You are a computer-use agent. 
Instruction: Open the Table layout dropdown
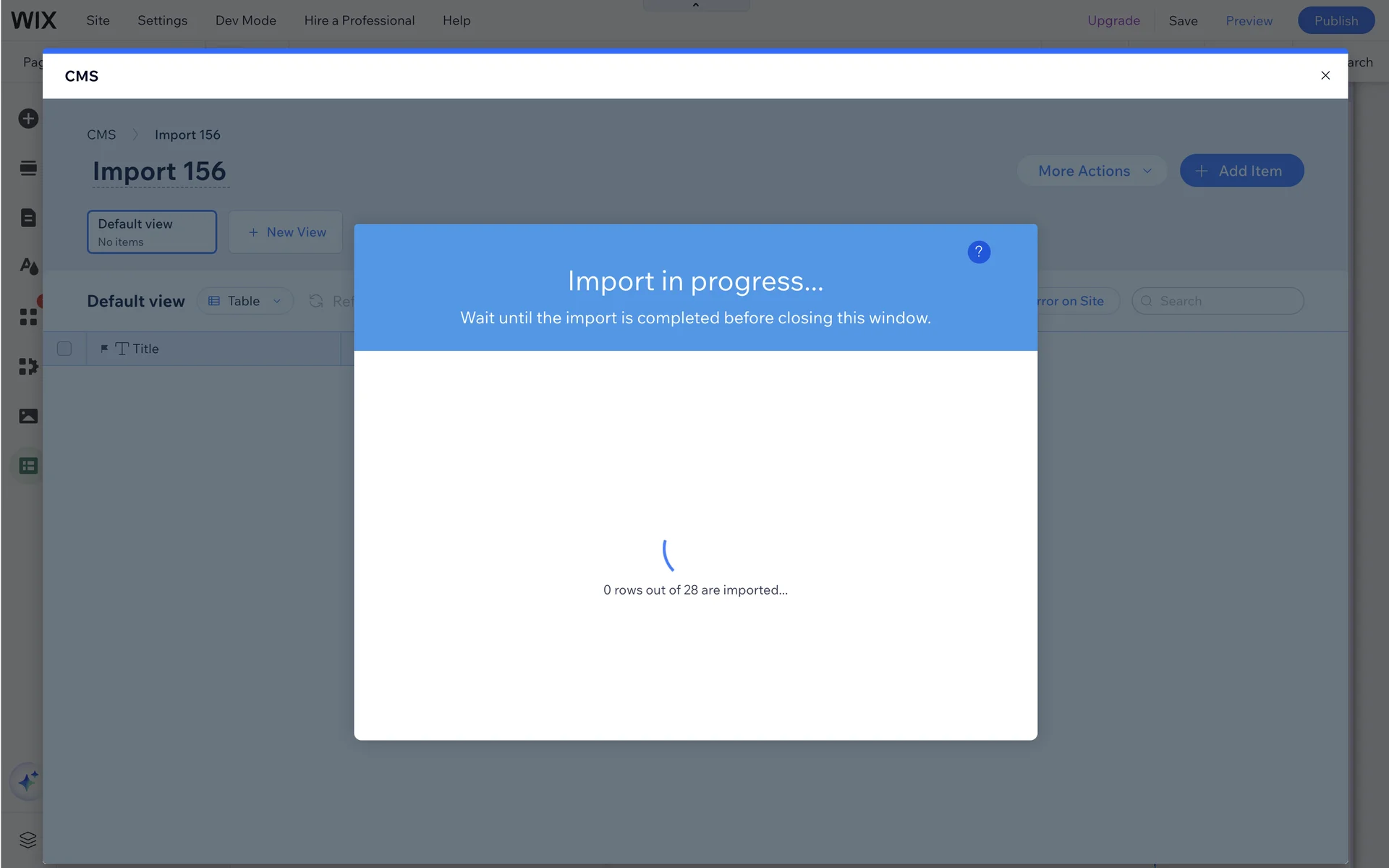pyautogui.click(x=245, y=301)
